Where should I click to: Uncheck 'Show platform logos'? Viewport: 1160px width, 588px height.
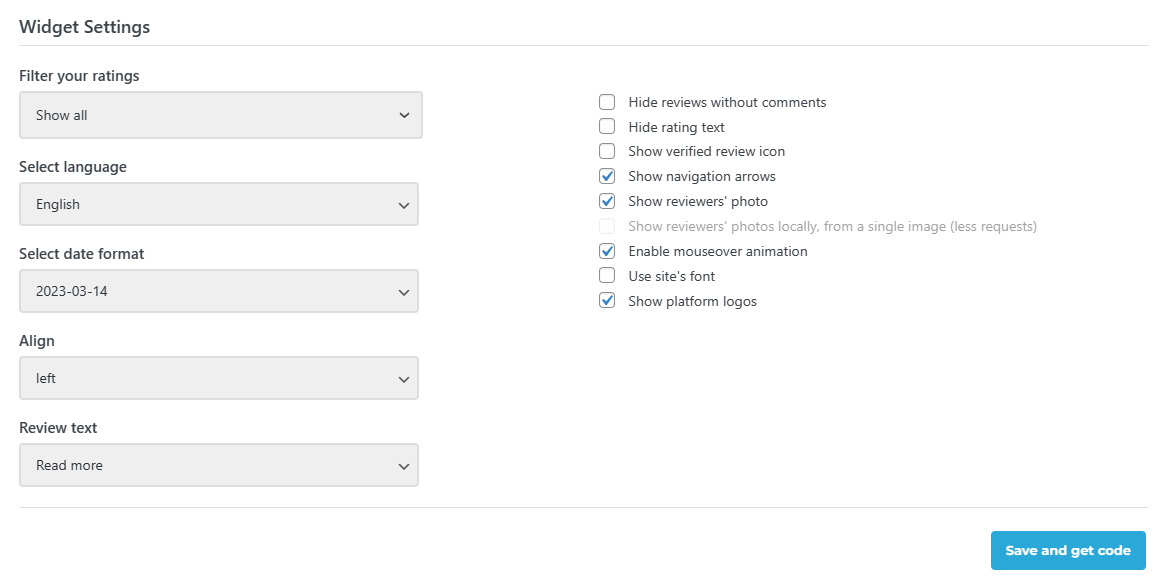607,300
